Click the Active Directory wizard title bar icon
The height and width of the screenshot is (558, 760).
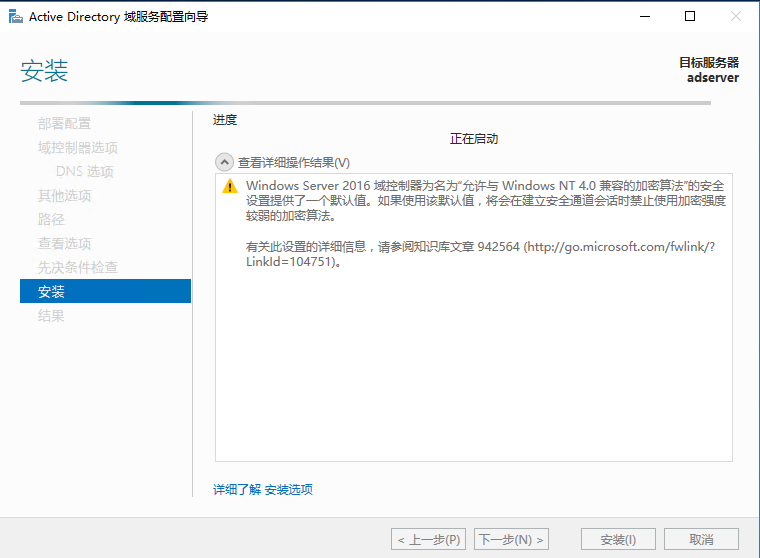point(15,16)
